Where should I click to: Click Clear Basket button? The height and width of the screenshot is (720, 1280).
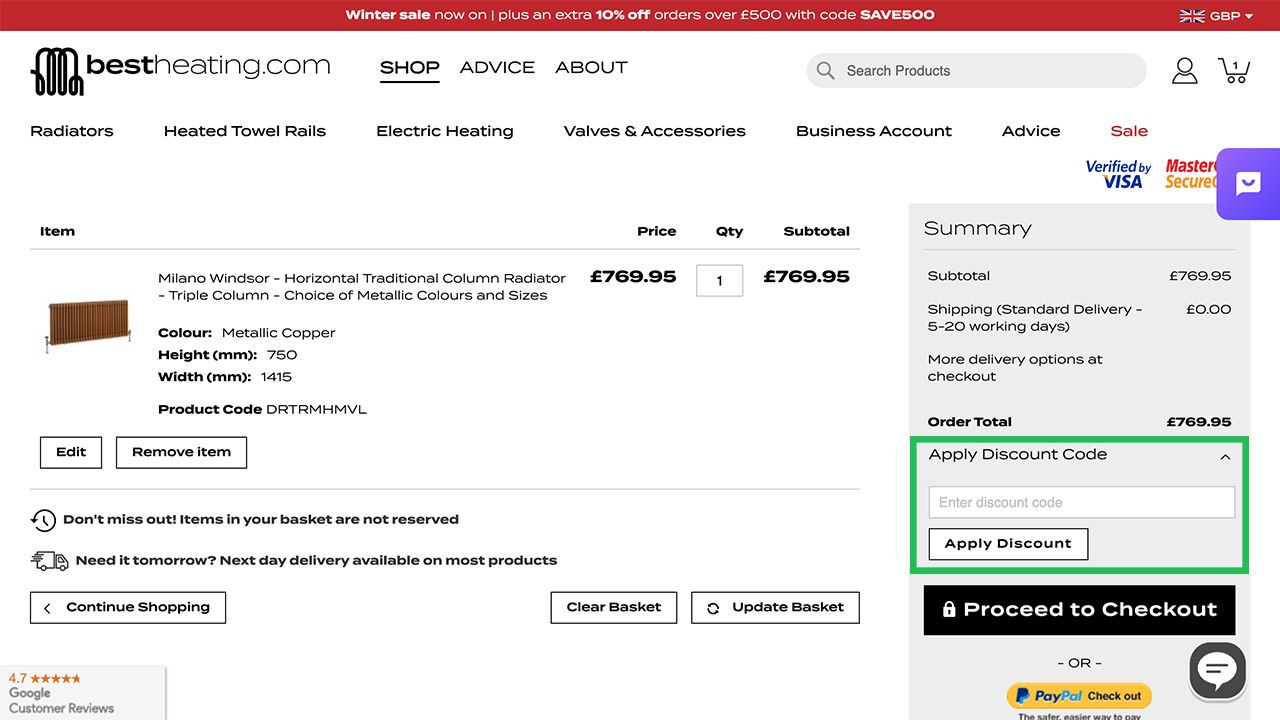pos(614,607)
